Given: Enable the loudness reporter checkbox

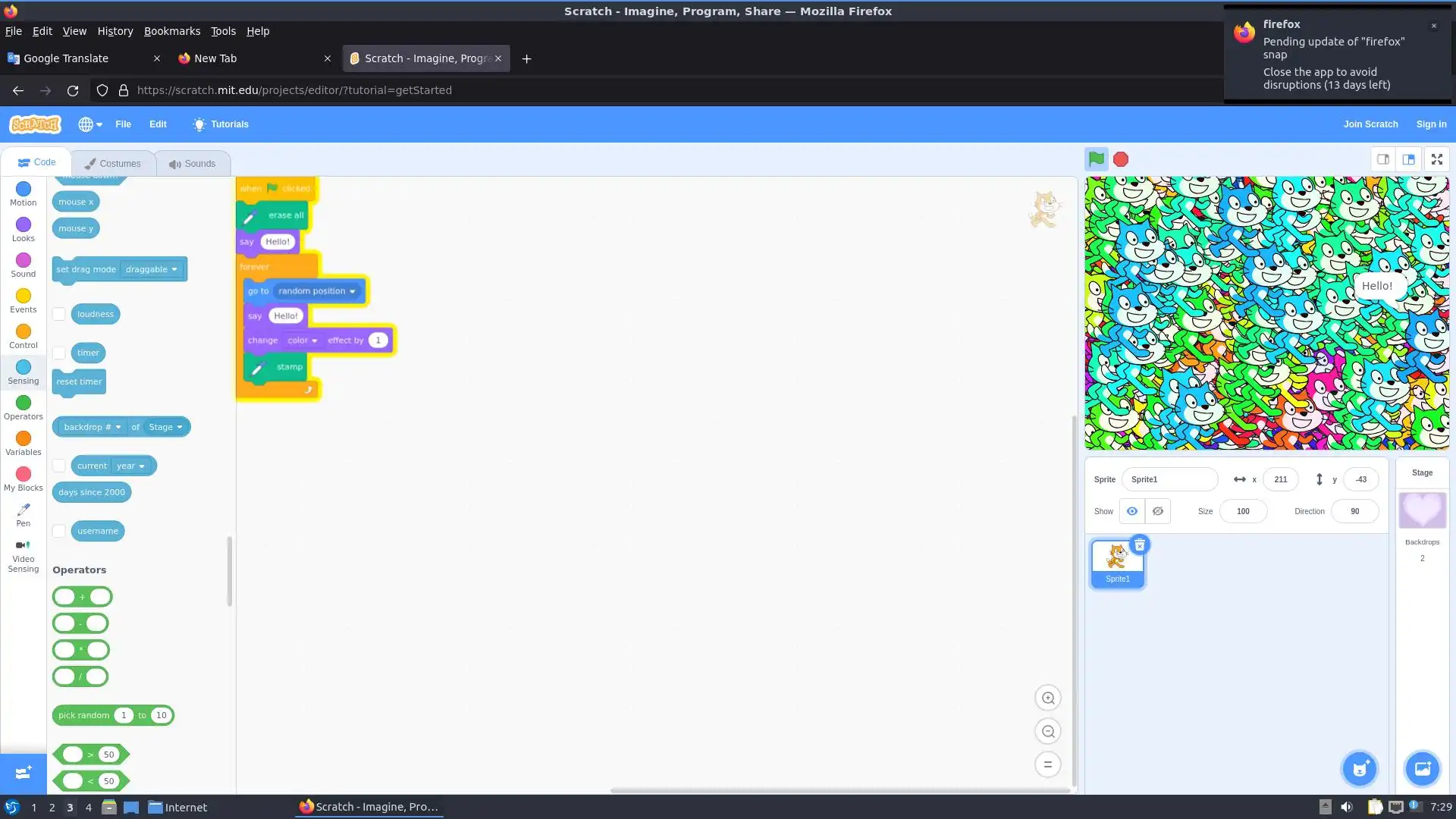Looking at the screenshot, I should click(x=59, y=314).
